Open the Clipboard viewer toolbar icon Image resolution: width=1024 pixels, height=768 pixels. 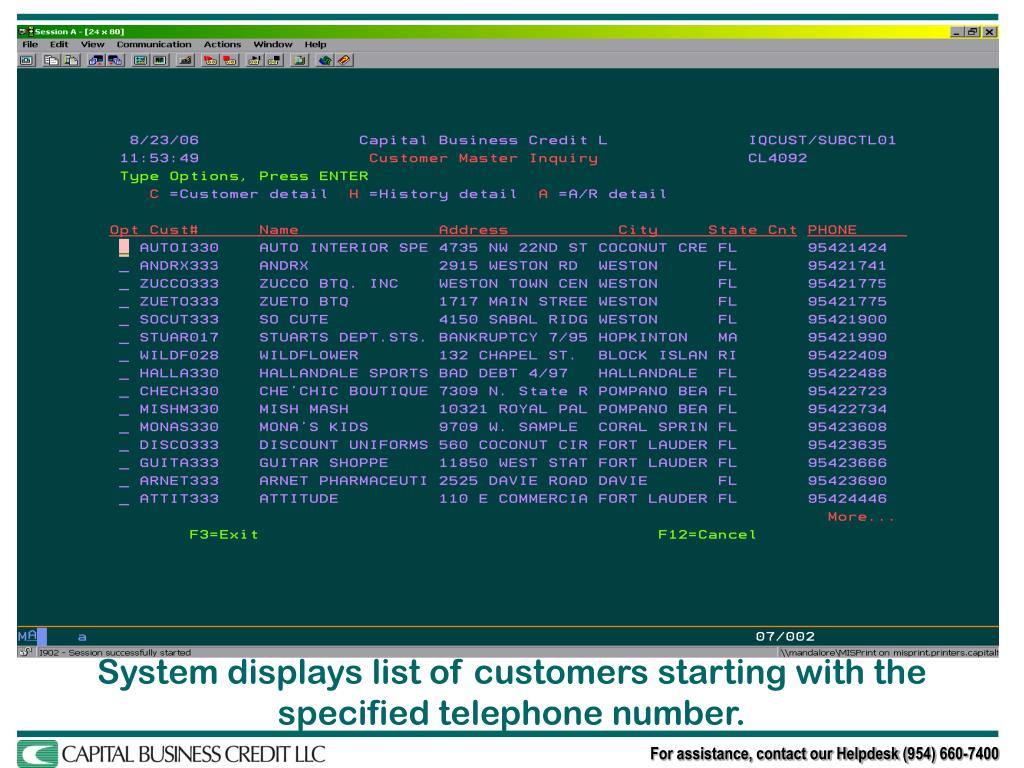click(300, 60)
